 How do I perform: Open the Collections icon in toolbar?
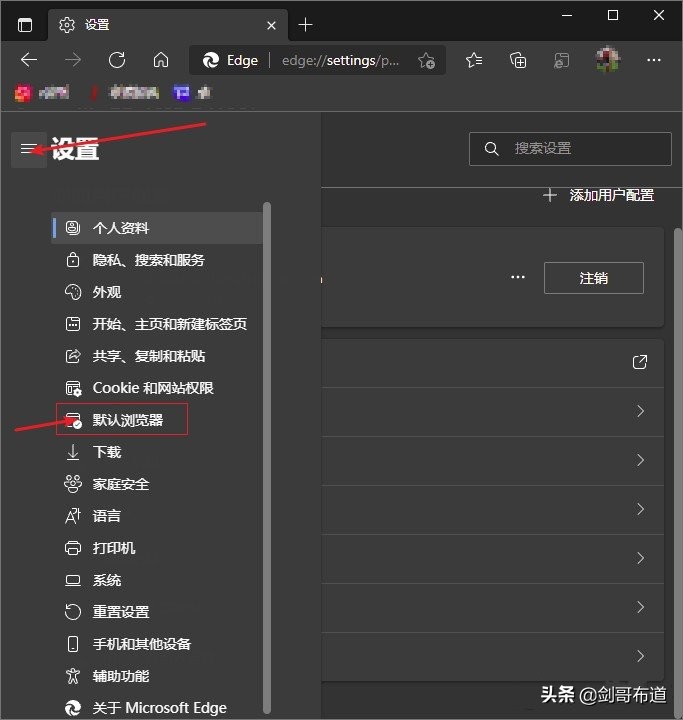click(518, 60)
